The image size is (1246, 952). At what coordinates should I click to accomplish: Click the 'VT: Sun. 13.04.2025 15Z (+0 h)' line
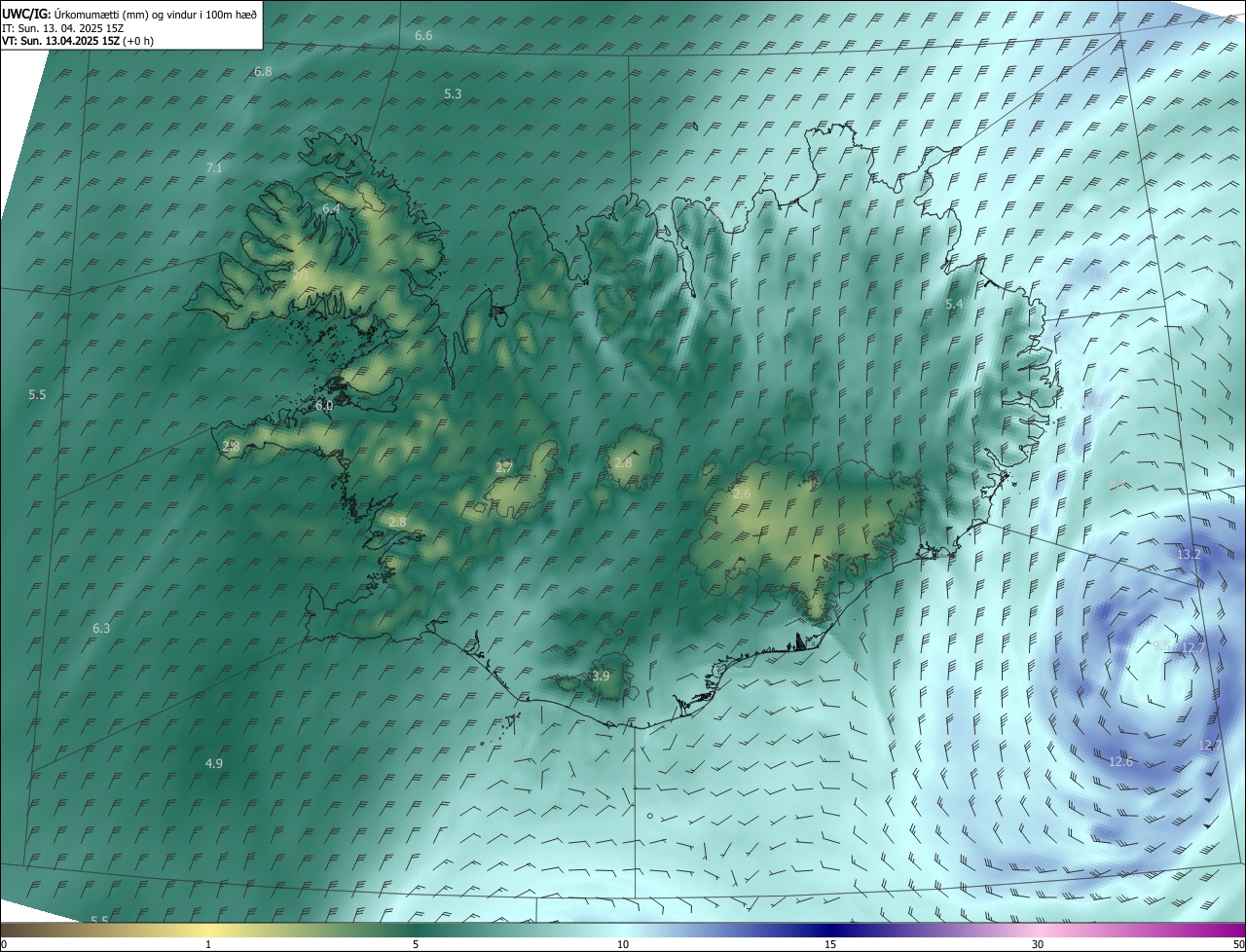click(78, 41)
